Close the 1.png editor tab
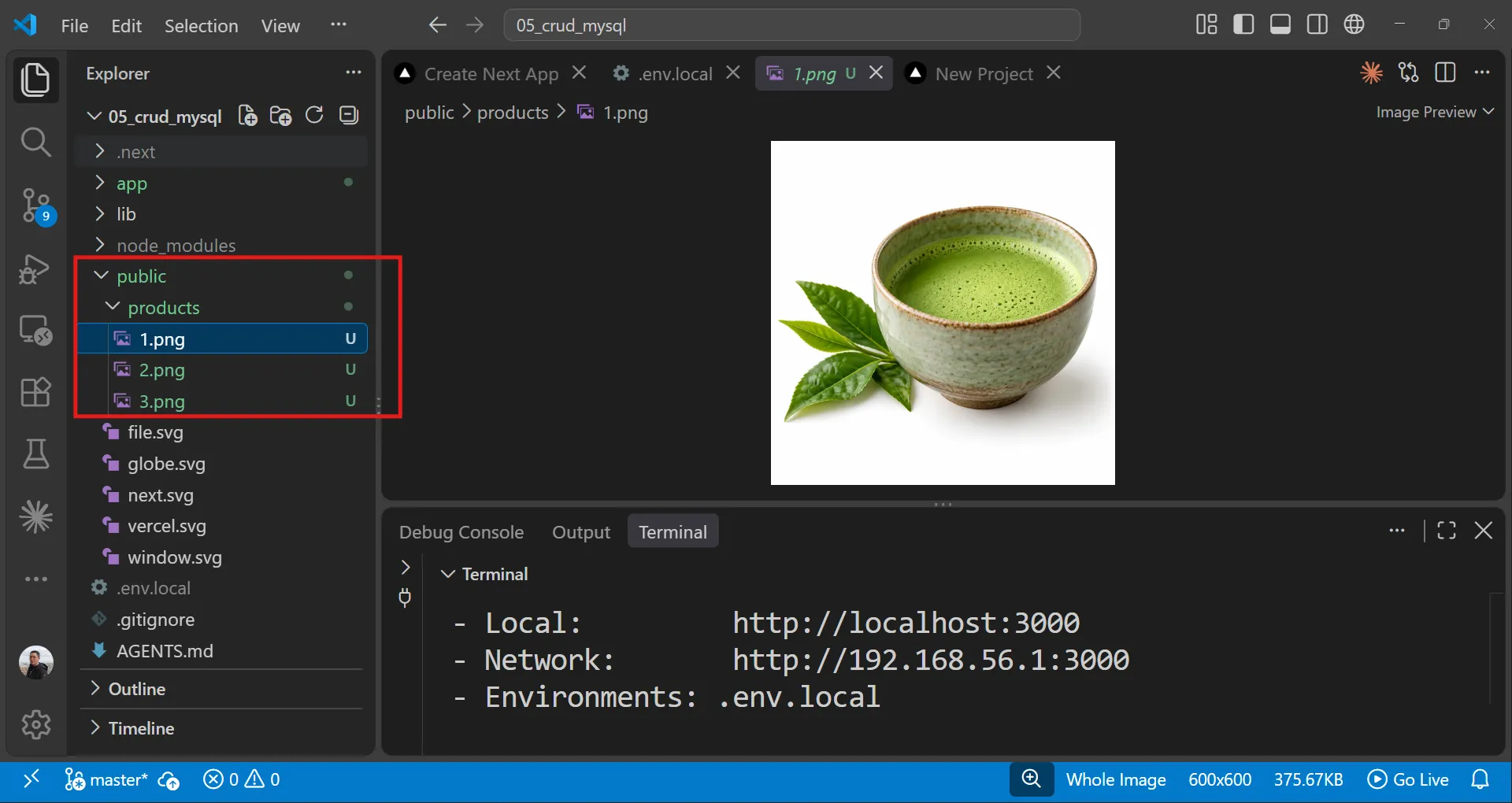 pyautogui.click(x=876, y=72)
